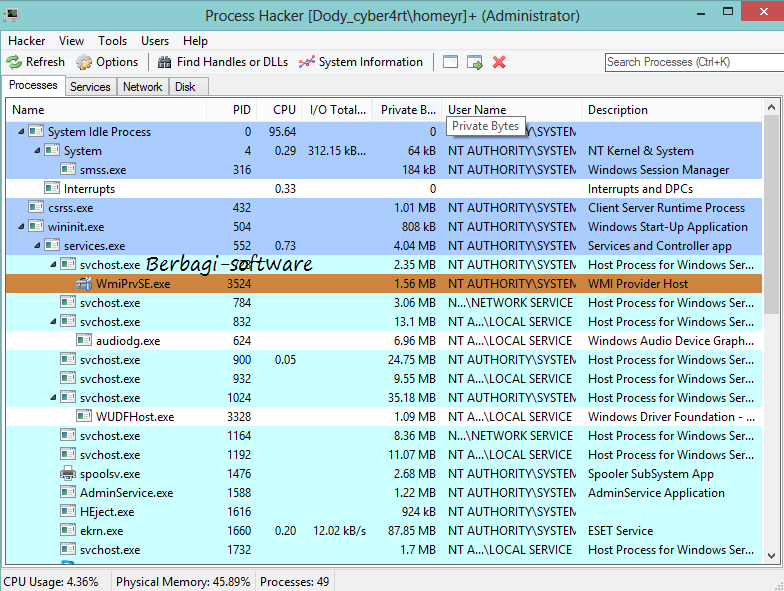Viewport: 784px width, 591px height.
Task: Click the HEject.exe process icon
Action: (68, 512)
